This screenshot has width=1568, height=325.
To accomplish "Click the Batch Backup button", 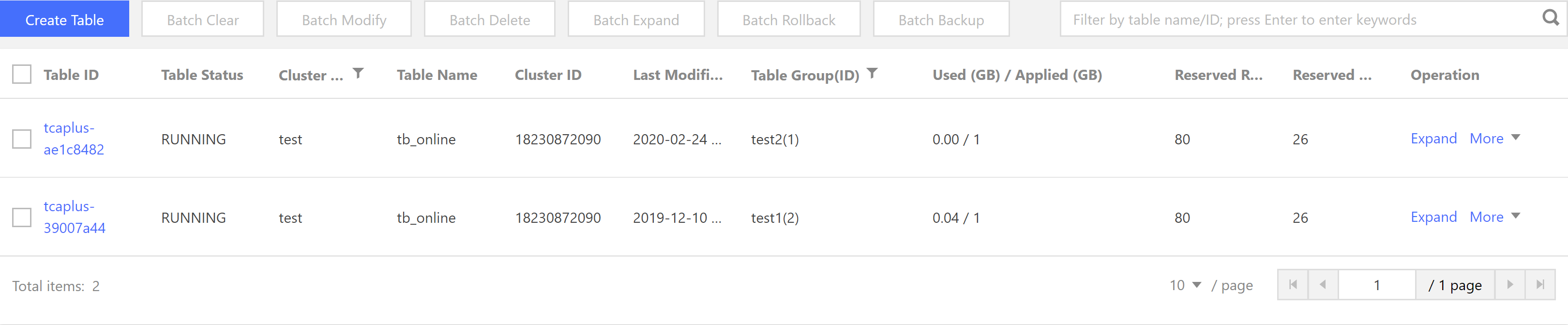I will coord(941,19).
